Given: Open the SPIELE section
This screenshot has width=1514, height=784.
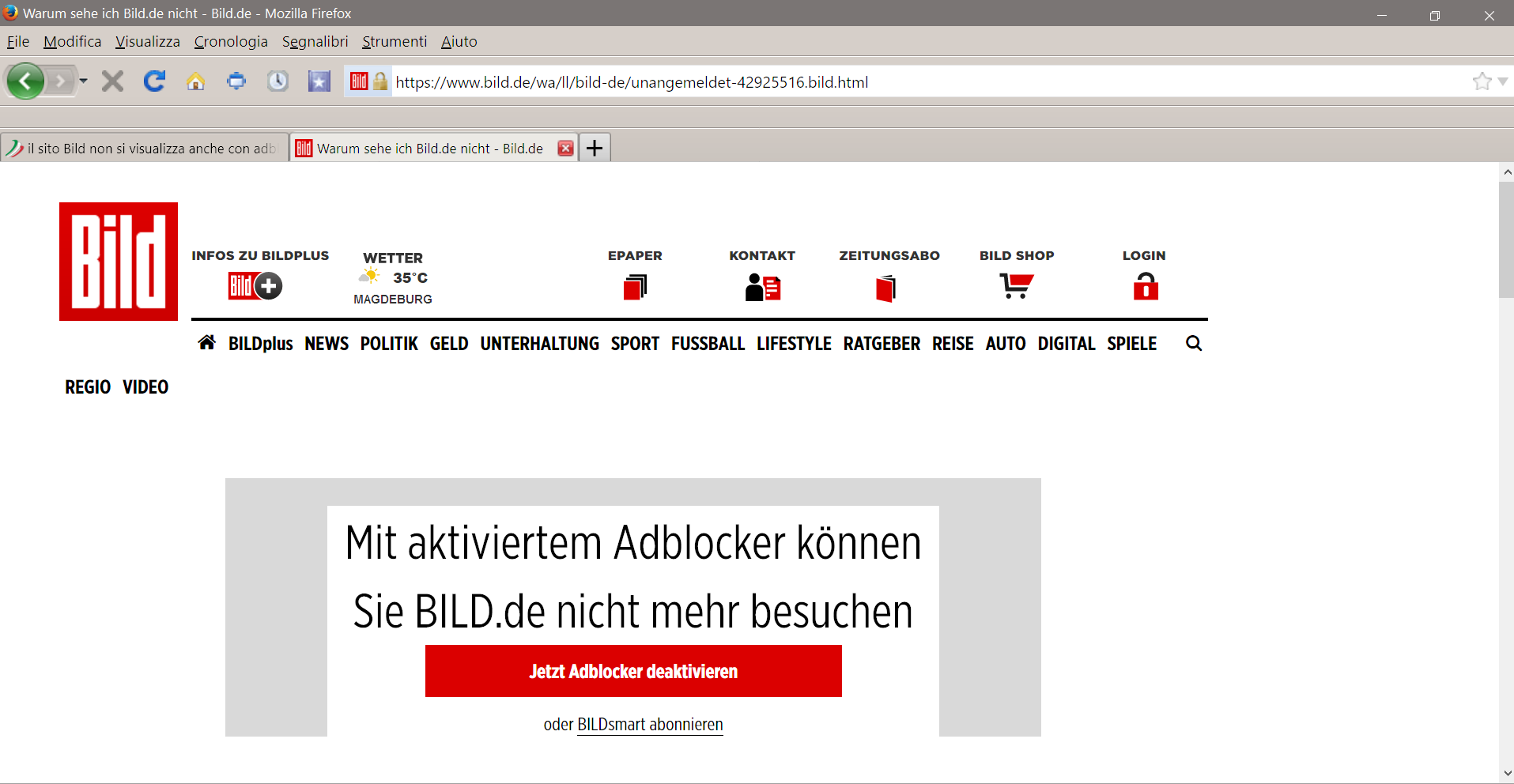Looking at the screenshot, I should 1132,344.
